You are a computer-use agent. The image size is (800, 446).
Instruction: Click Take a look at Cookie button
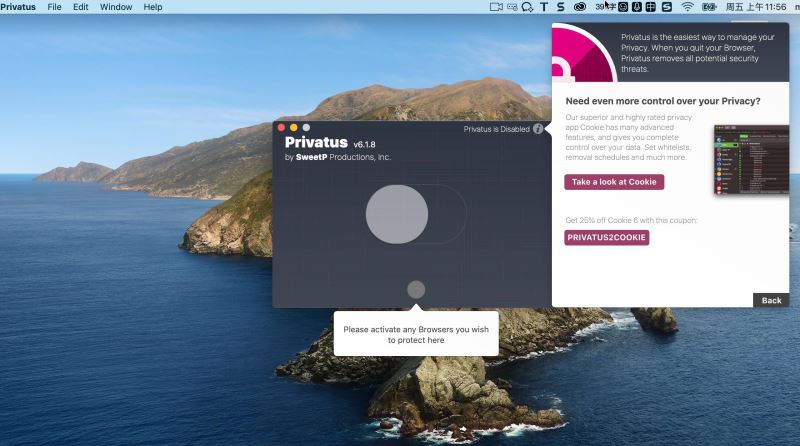[614, 182]
